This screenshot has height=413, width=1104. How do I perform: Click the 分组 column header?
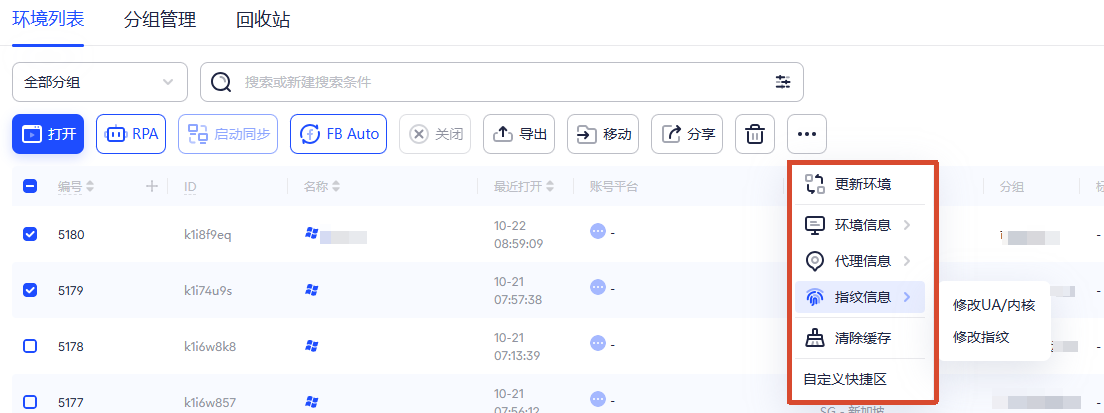1012,186
